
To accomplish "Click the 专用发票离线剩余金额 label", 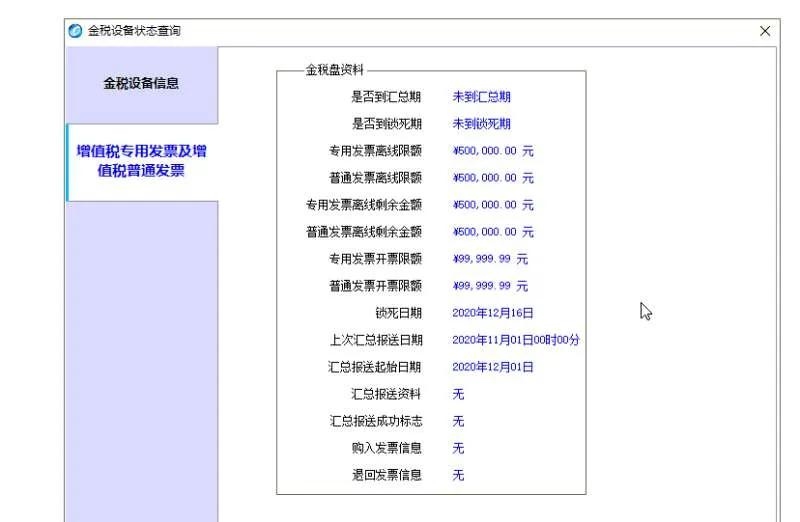I will coord(364,205).
